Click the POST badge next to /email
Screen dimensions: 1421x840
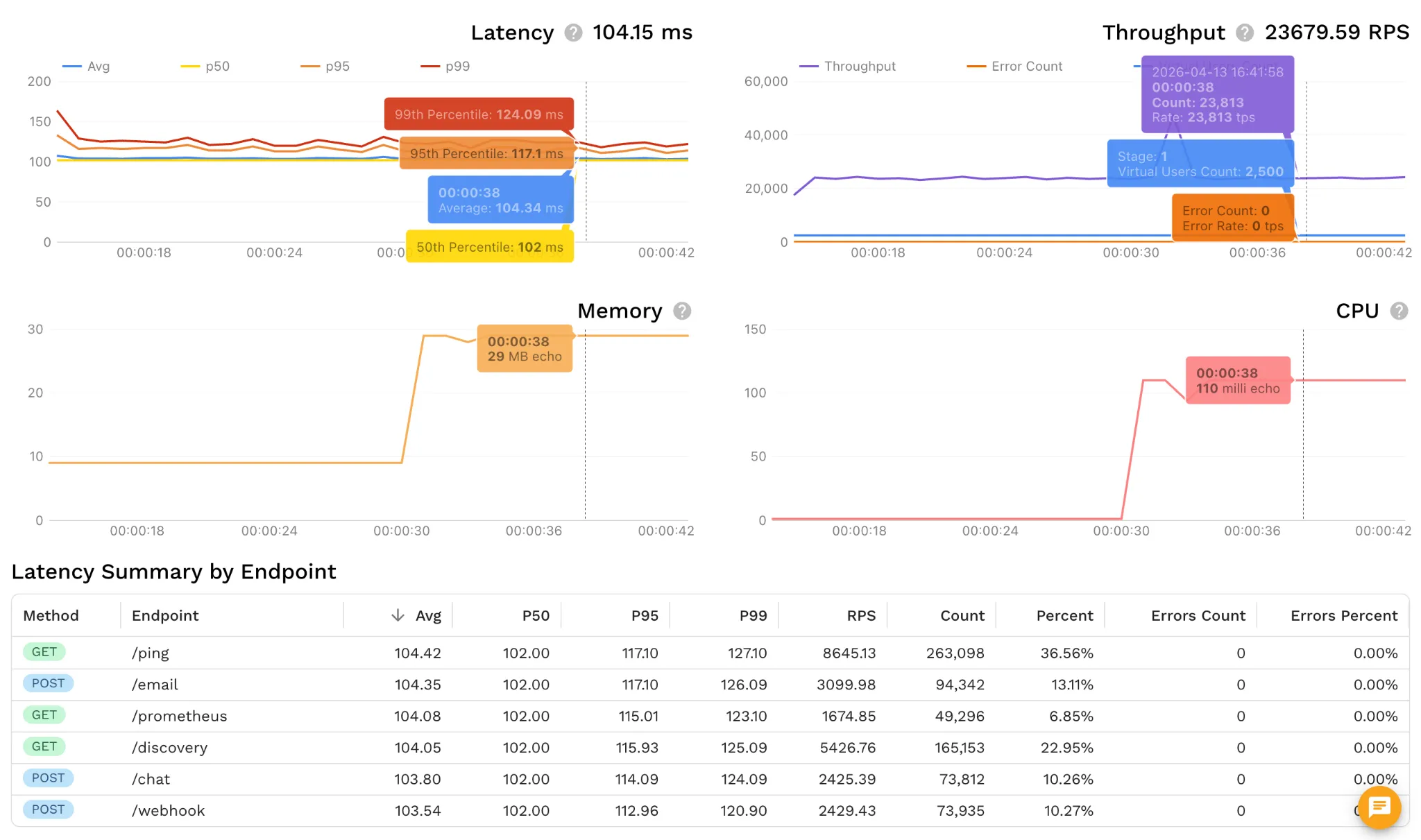(x=48, y=684)
